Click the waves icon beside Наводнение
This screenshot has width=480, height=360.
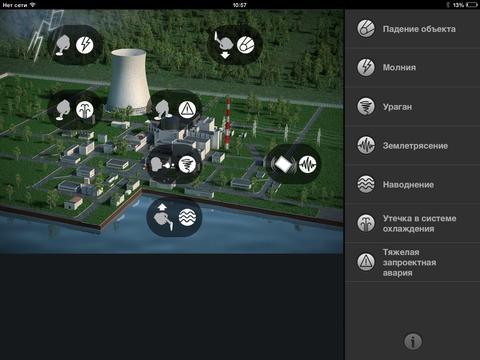point(366,184)
